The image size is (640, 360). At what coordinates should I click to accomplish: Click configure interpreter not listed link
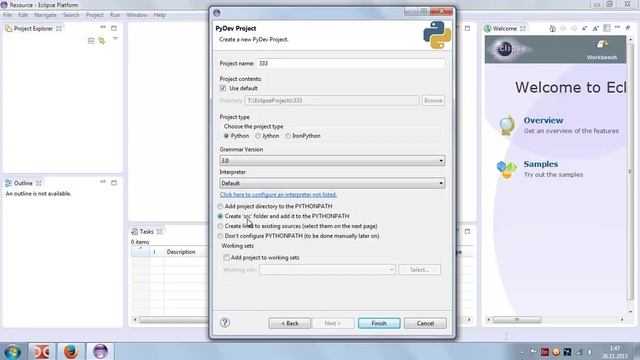pyautogui.click(x=278, y=195)
